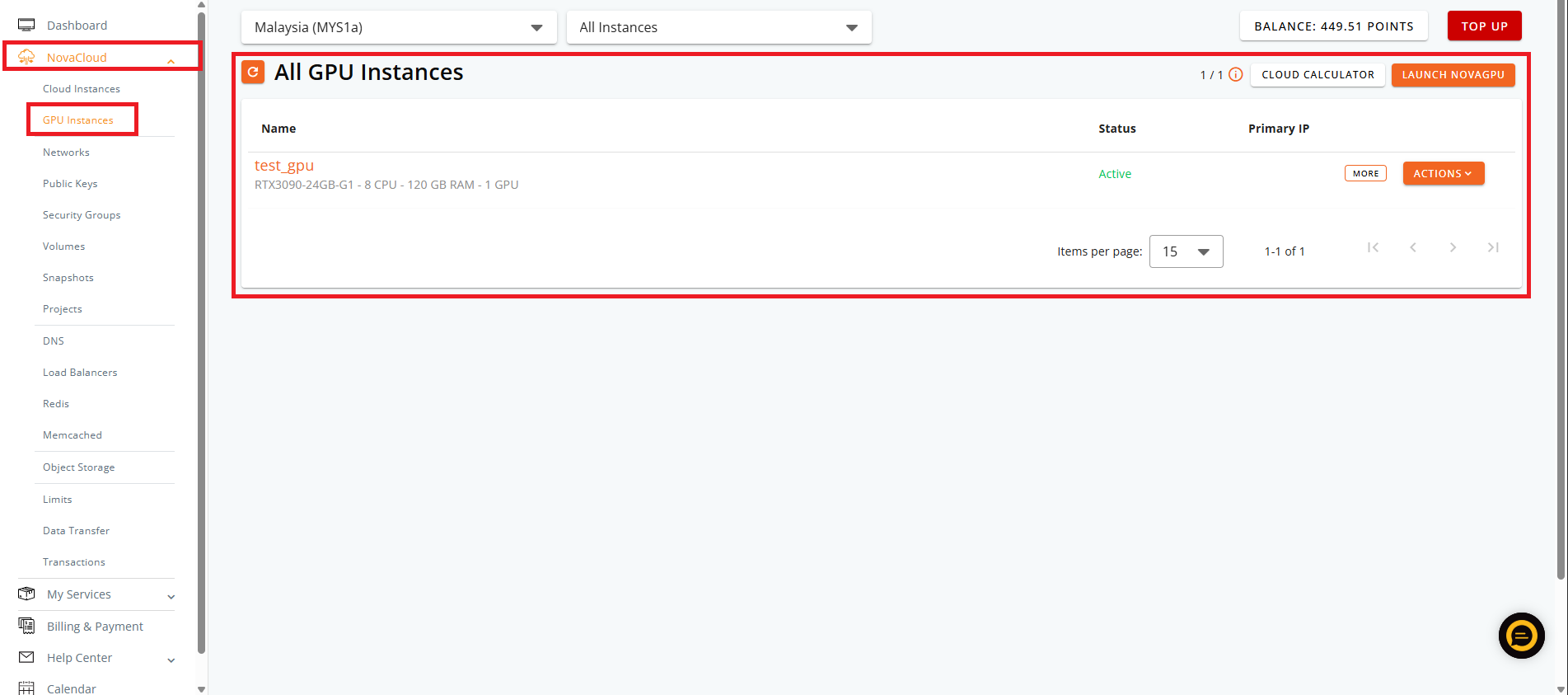Go to previous page arrow
This screenshot has height=695, width=1568.
click(x=1413, y=247)
